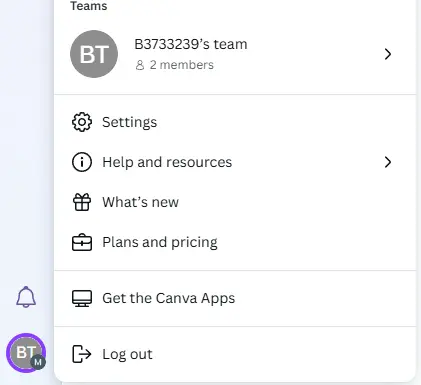Click the Settings gear icon
This screenshot has width=421, height=385.
pos(82,122)
